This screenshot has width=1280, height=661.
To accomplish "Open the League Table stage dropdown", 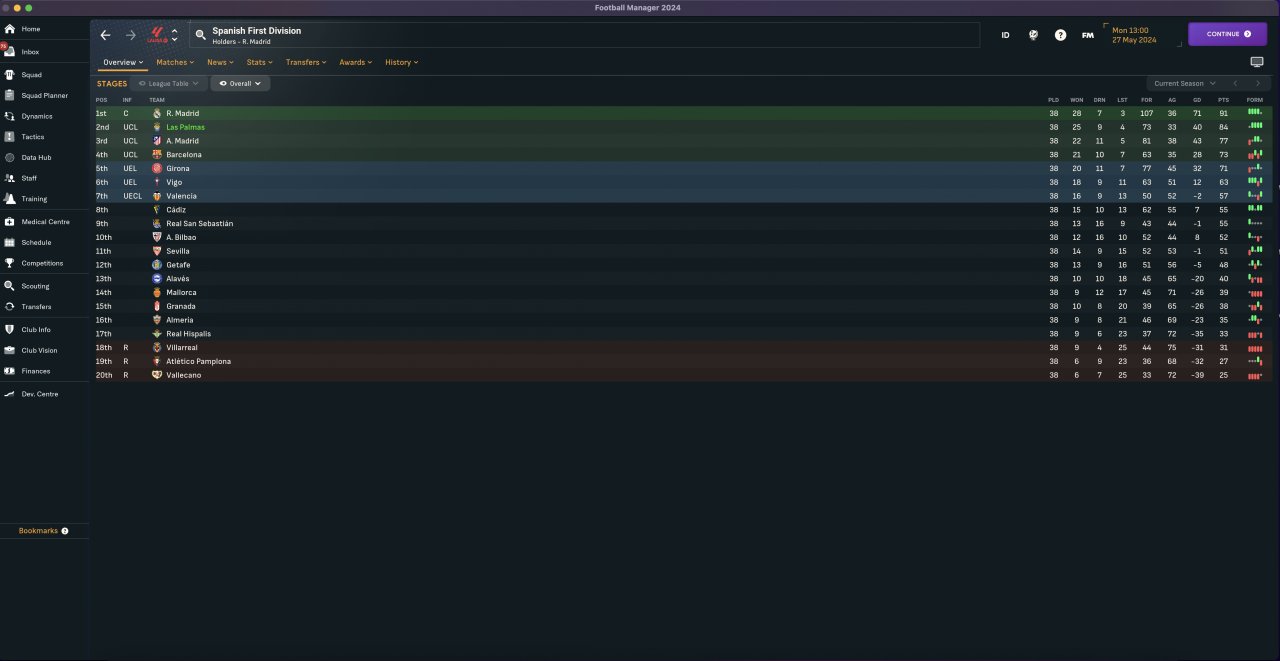I will click(x=168, y=84).
